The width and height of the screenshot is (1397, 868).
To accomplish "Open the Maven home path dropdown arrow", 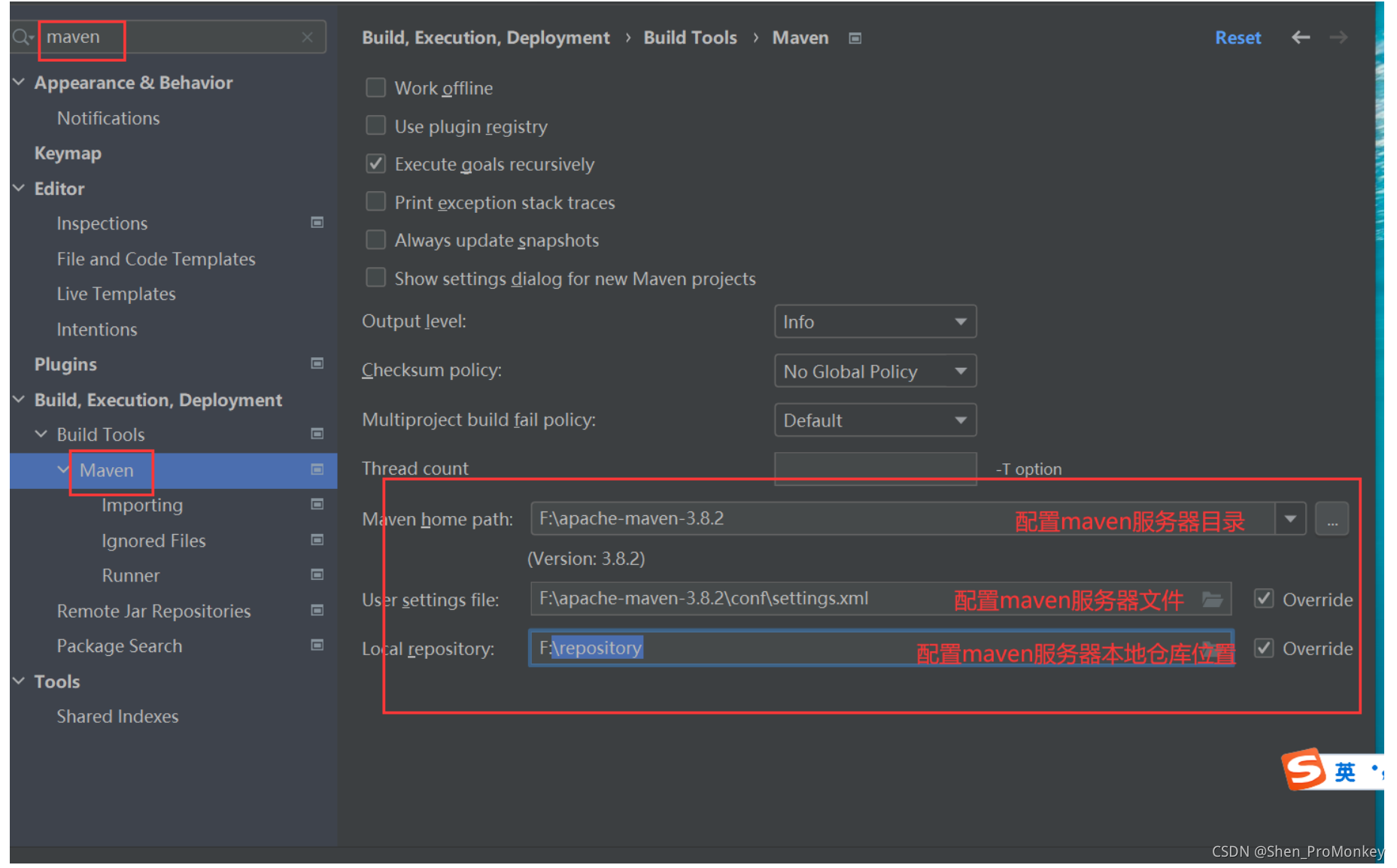I will (x=1291, y=519).
